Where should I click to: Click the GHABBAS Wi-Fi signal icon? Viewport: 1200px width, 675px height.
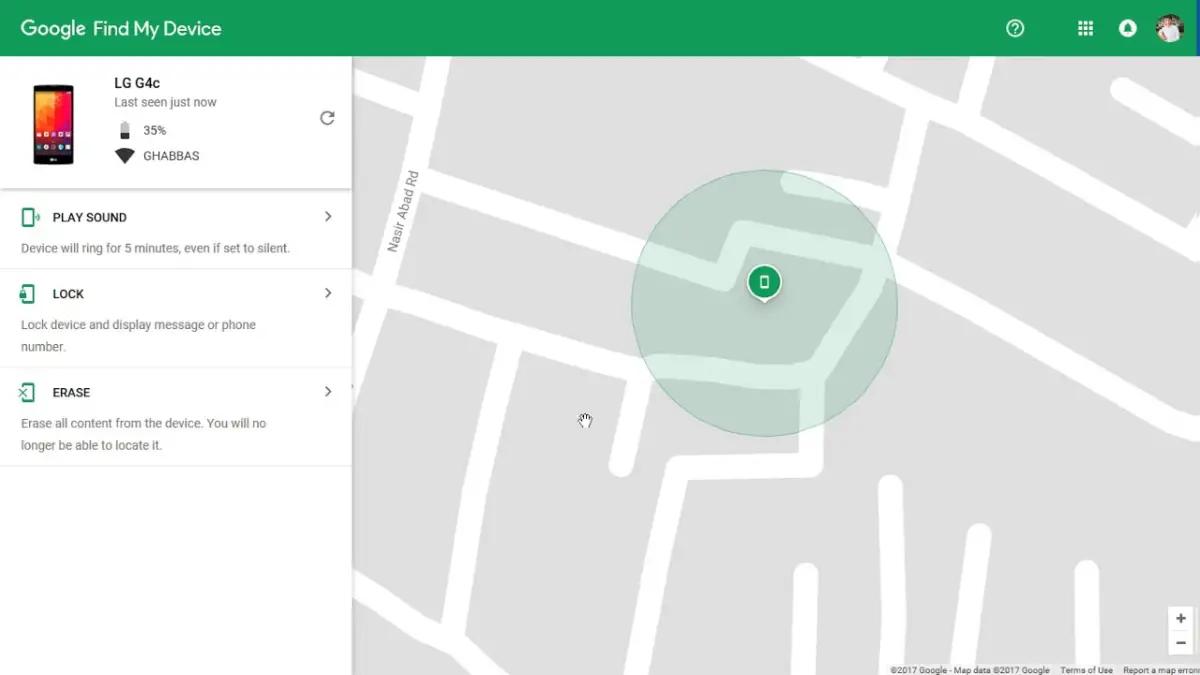[x=125, y=156]
